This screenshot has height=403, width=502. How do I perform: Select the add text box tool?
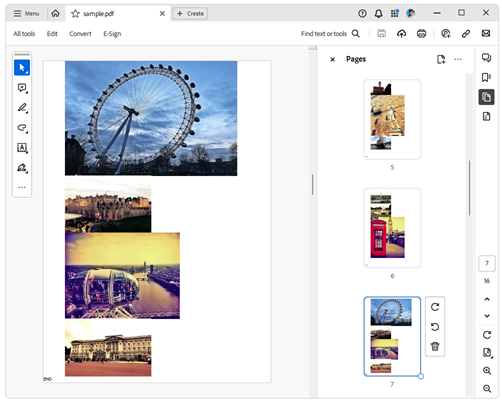click(22, 148)
